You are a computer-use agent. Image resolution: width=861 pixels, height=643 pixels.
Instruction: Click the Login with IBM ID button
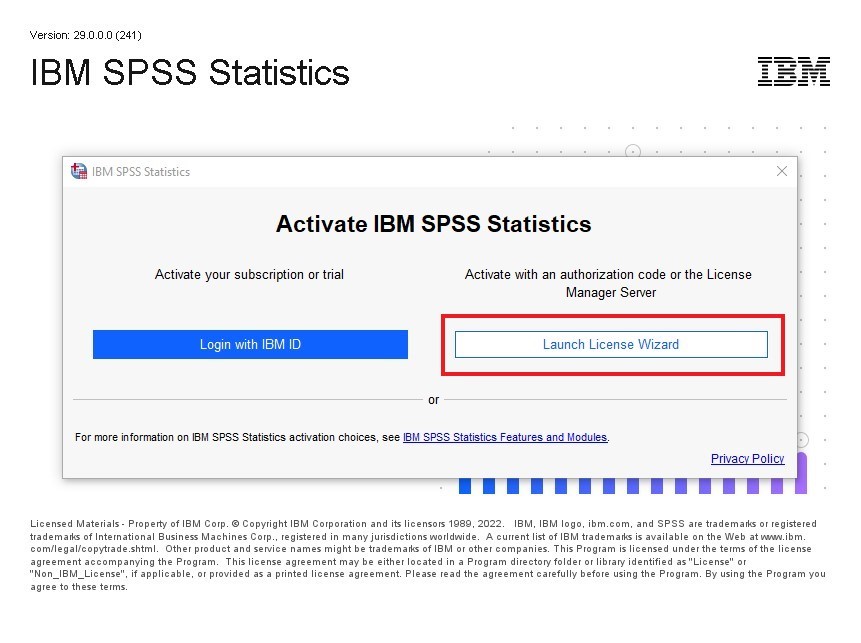(250, 344)
